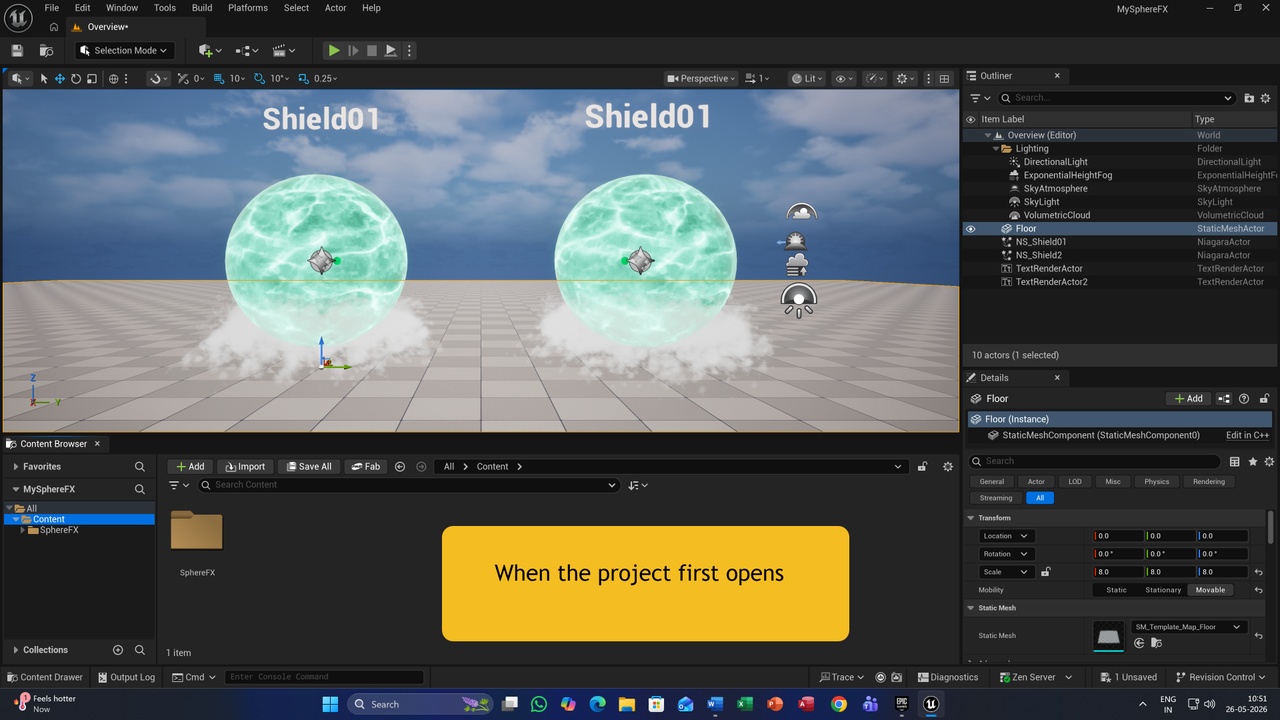Open the Outliner filter dropdown

click(980, 98)
